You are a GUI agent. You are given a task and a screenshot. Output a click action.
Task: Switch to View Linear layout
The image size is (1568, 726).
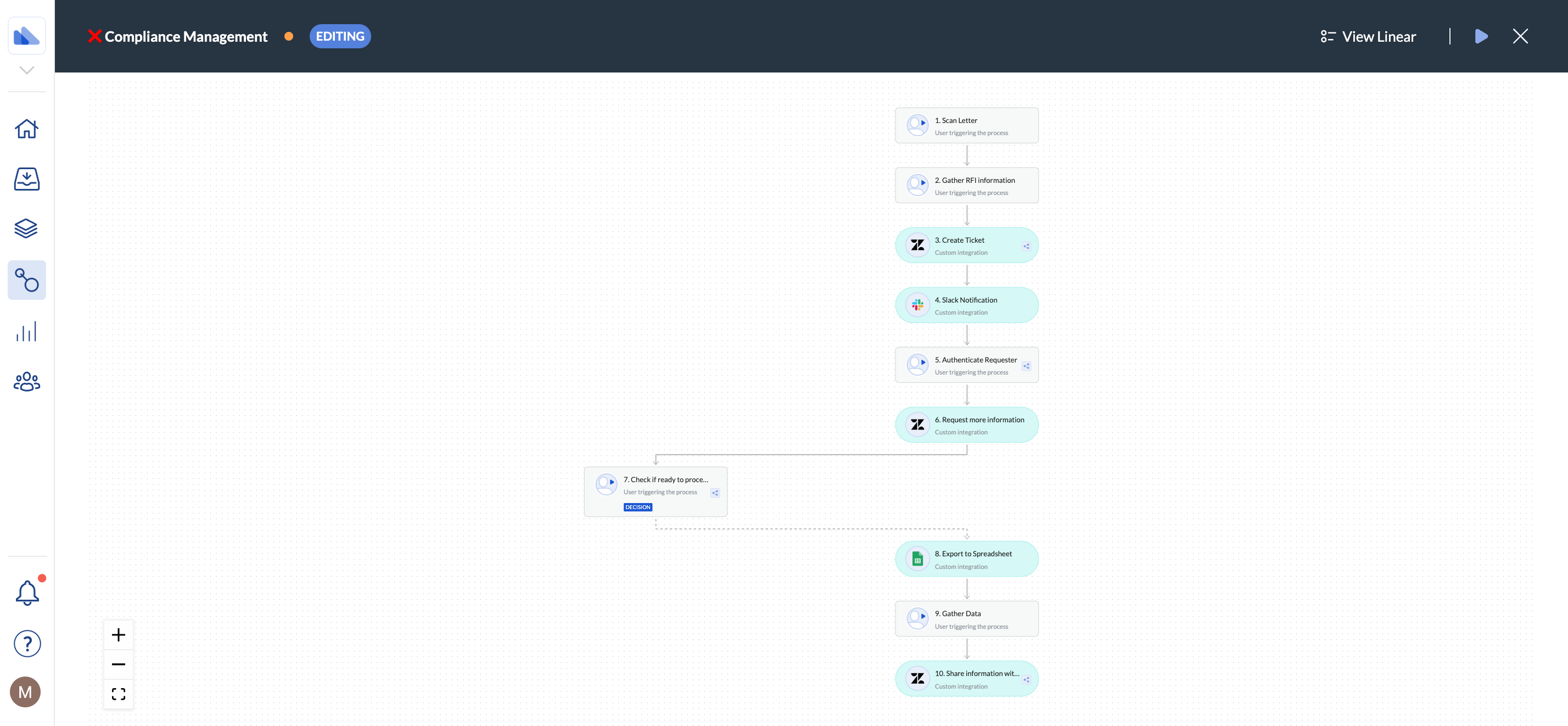(1368, 37)
